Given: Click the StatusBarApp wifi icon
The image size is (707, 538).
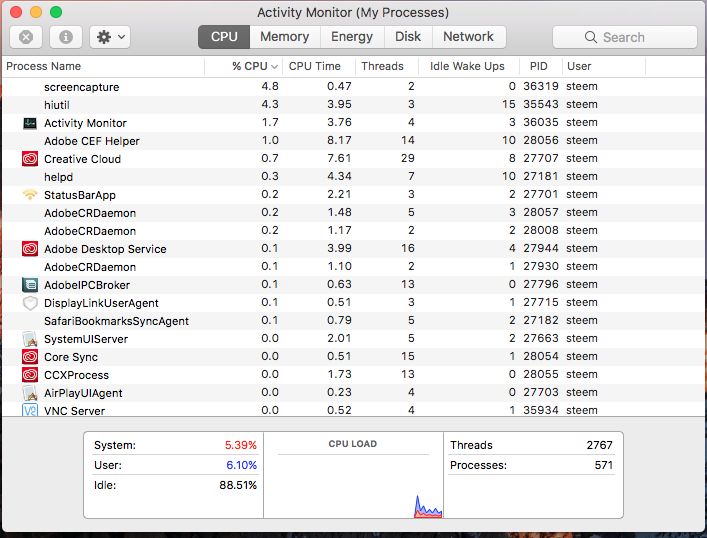Looking at the screenshot, I should coord(30,195).
